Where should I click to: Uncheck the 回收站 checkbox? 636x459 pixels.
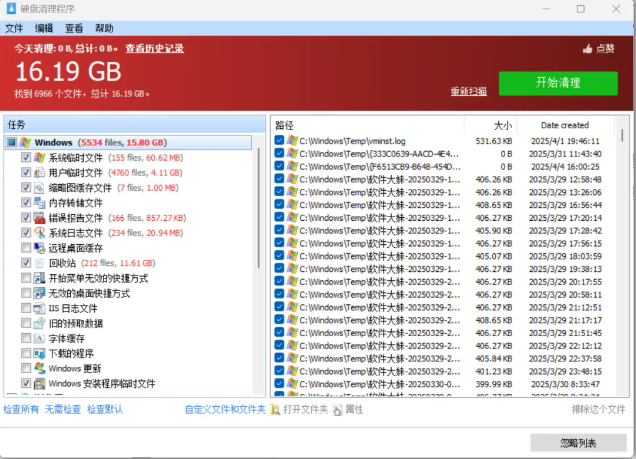click(26, 263)
